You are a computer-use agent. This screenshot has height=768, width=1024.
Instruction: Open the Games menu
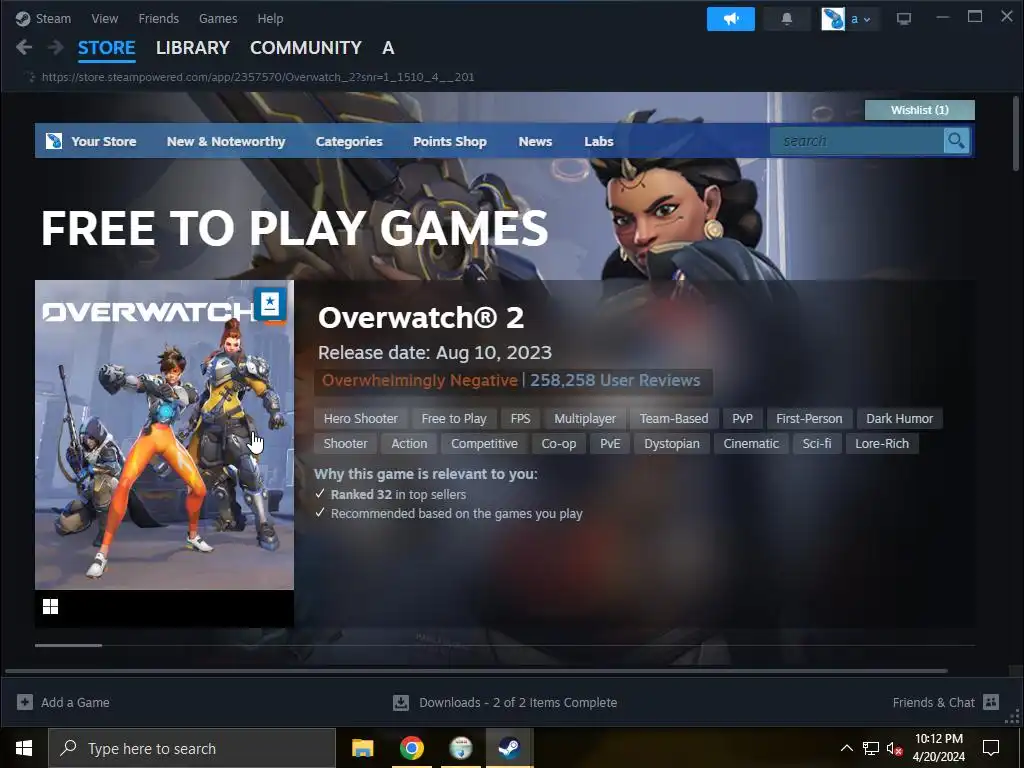click(218, 18)
